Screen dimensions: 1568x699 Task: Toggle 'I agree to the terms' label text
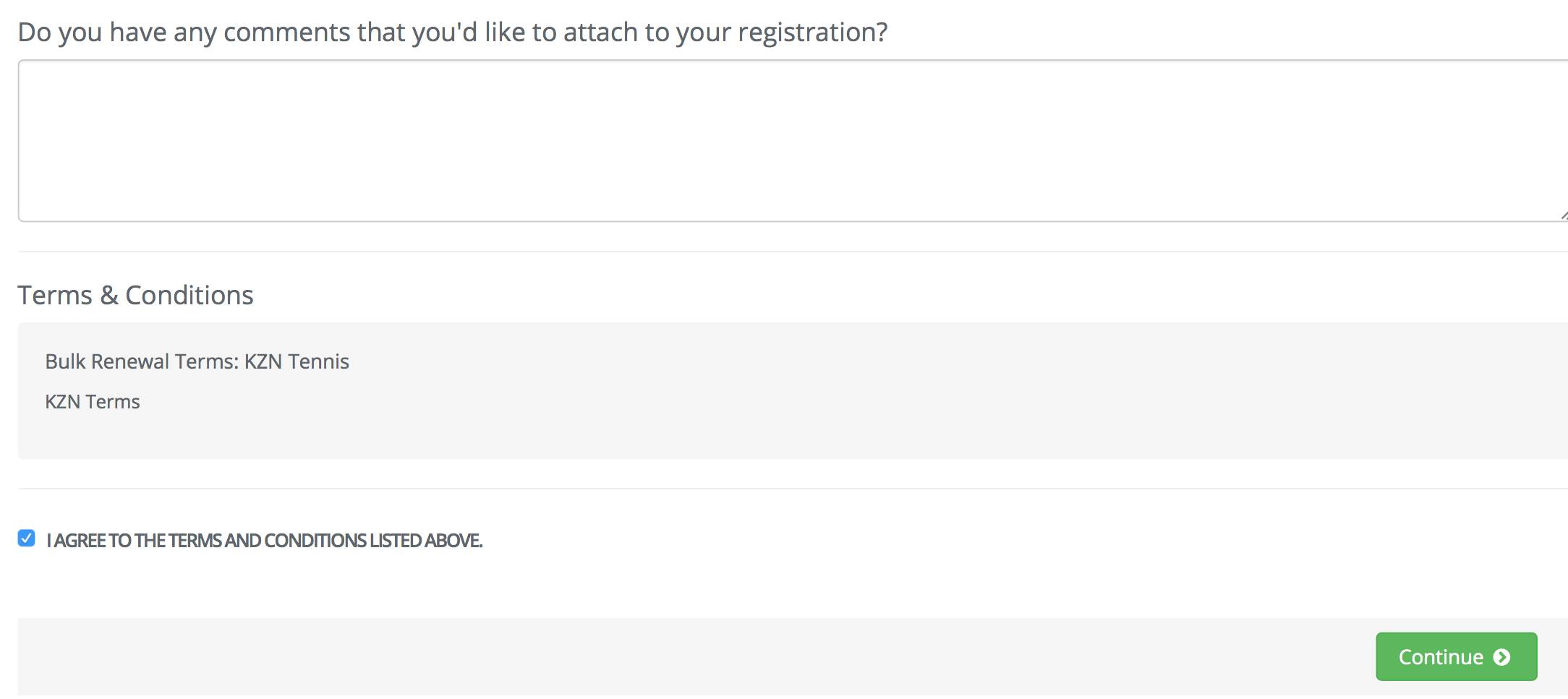tap(265, 541)
